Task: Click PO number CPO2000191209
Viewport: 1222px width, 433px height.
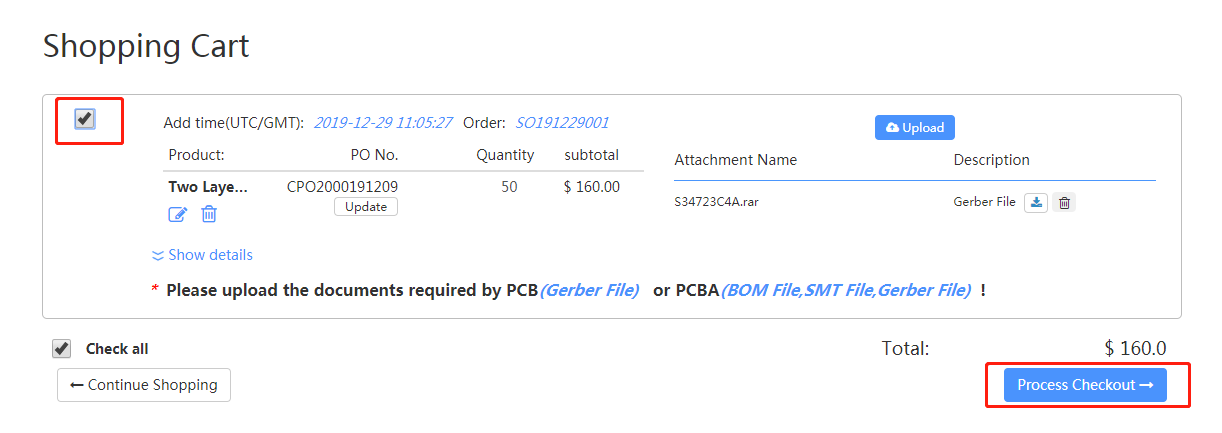Action: [342, 186]
